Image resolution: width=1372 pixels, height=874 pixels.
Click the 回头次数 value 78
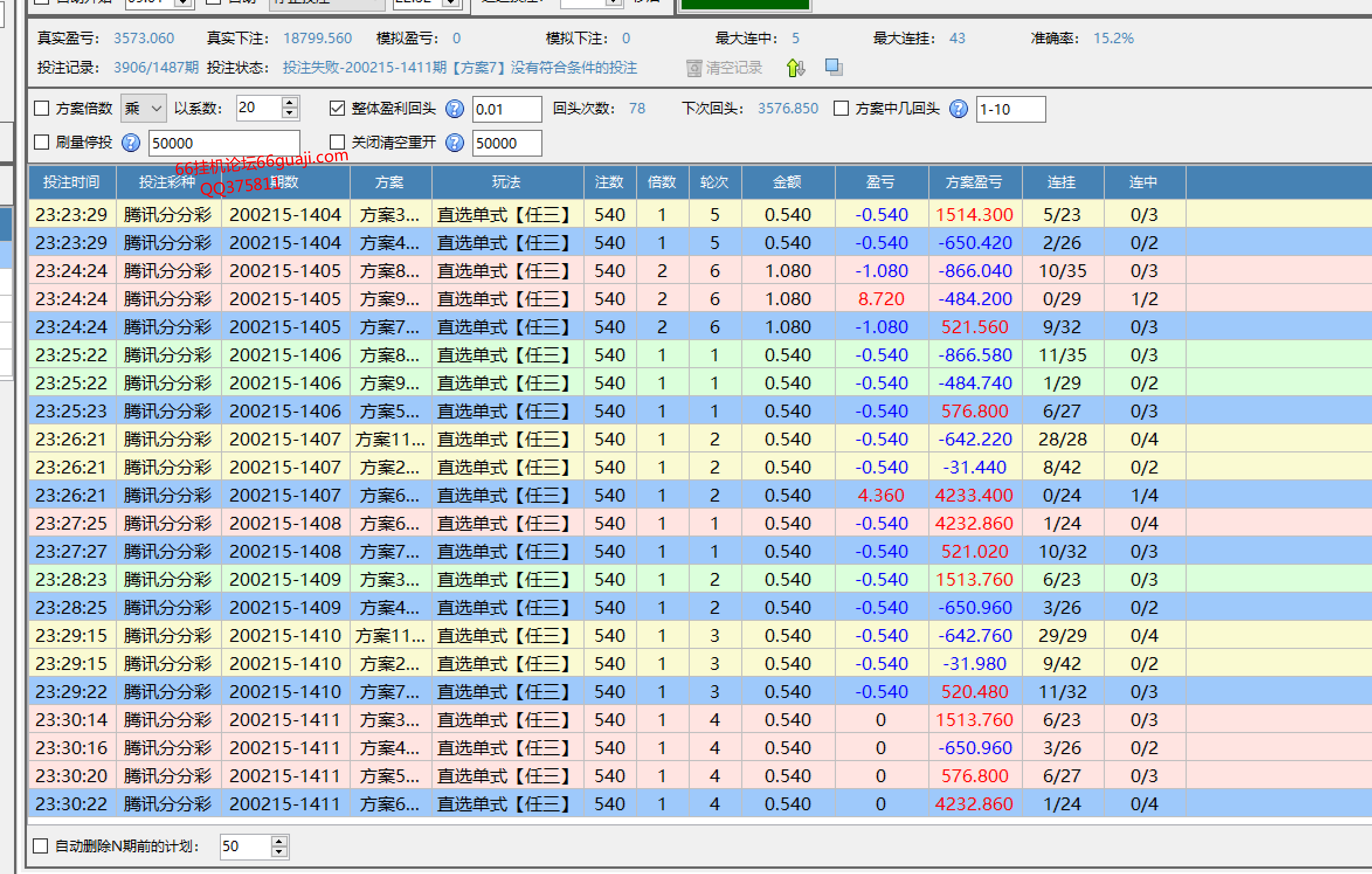click(637, 109)
